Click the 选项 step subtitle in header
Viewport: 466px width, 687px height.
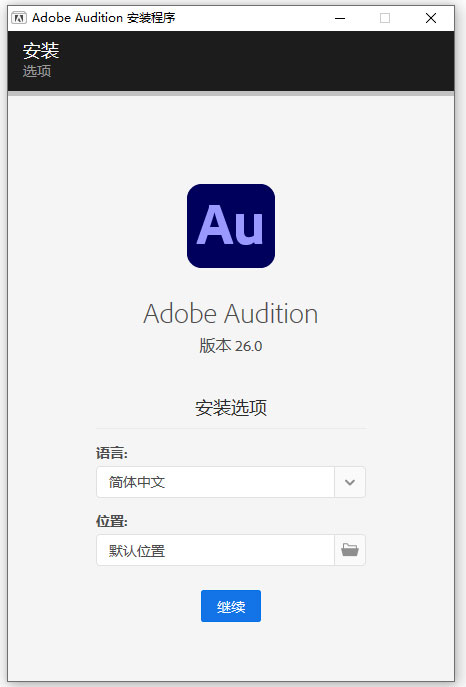point(37,71)
